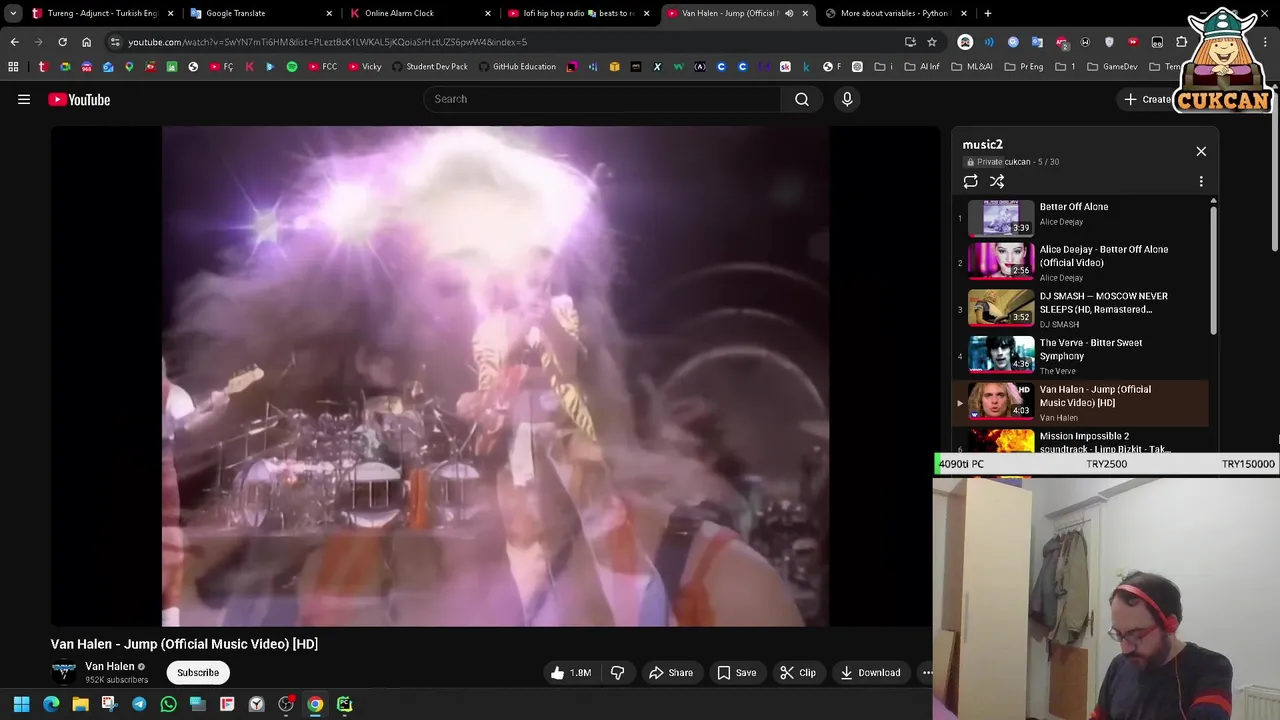Screen dimensions: 1280x720
Task: Dislike the Van Halen video
Action: 617,673
